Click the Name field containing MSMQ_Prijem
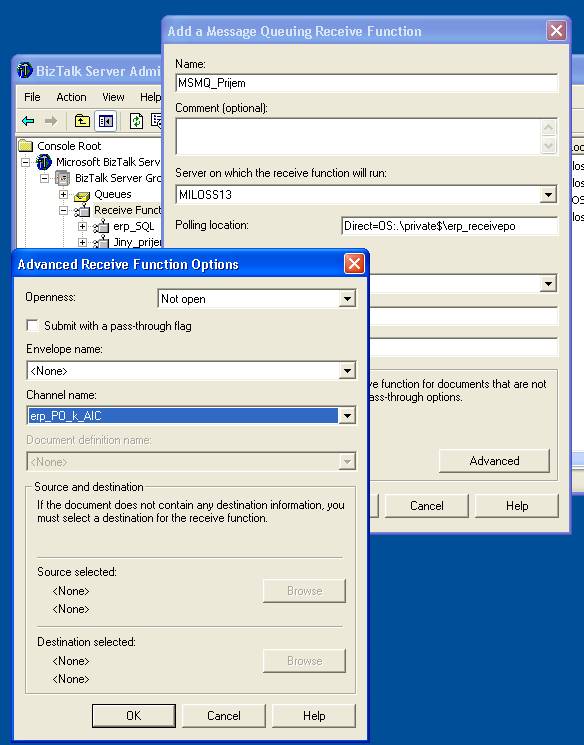Viewport: 584px width, 745px height. coord(366,83)
